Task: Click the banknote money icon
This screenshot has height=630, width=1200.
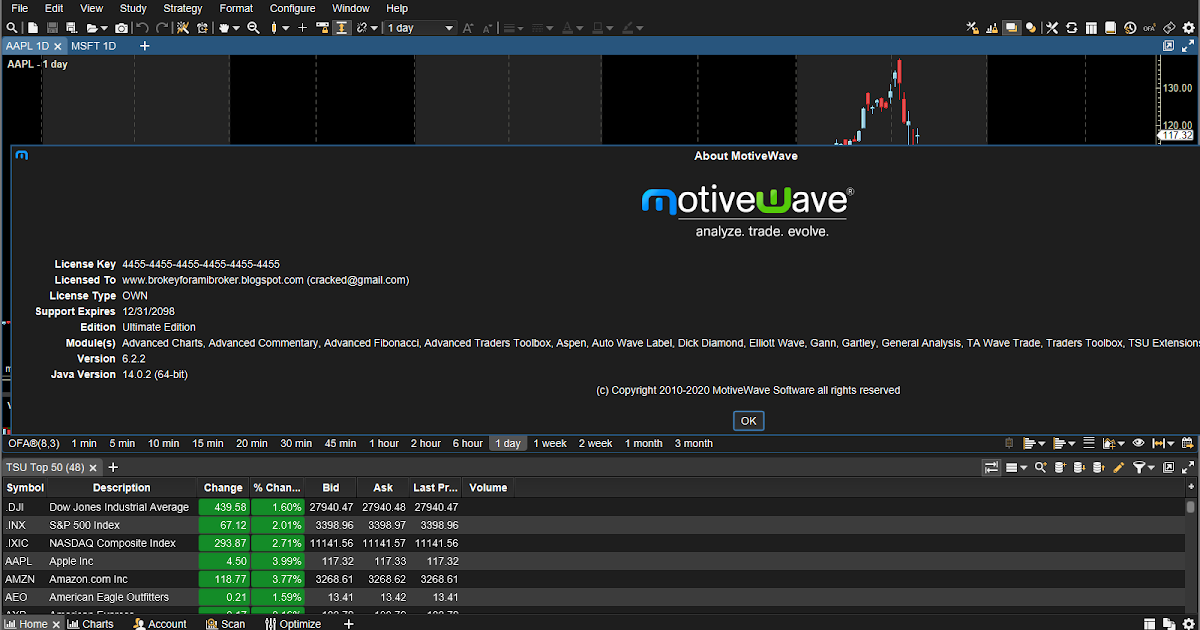Action: [1170, 28]
